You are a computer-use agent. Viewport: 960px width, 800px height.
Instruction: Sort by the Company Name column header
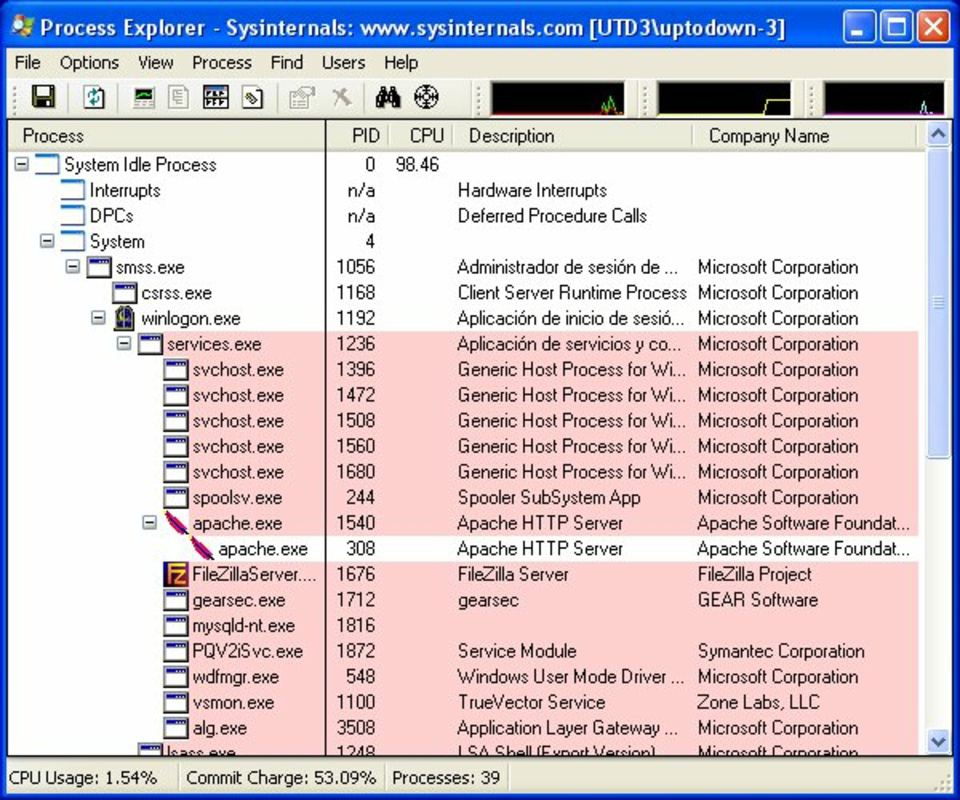[804, 136]
